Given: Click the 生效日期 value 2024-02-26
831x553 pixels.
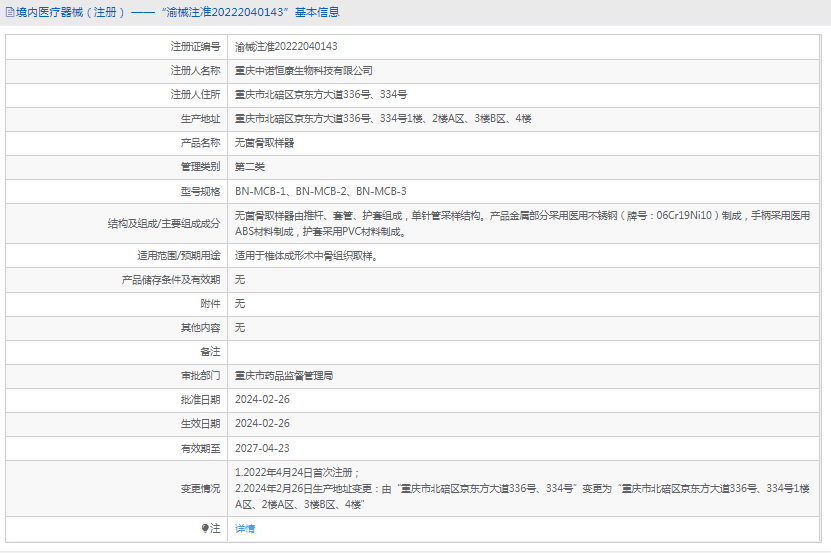Looking at the screenshot, I should click(x=262, y=424).
